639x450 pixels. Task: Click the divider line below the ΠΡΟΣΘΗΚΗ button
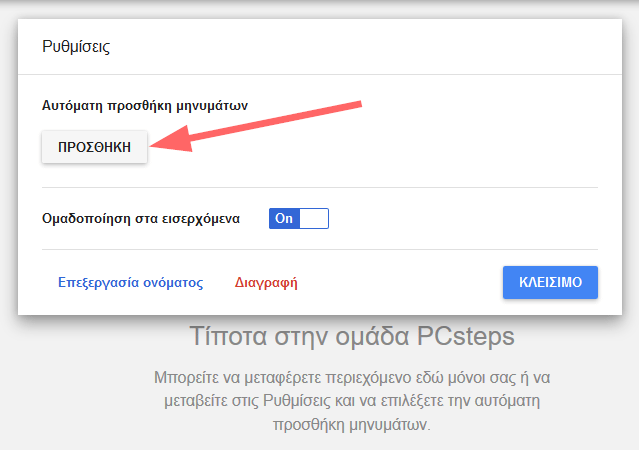click(x=320, y=188)
